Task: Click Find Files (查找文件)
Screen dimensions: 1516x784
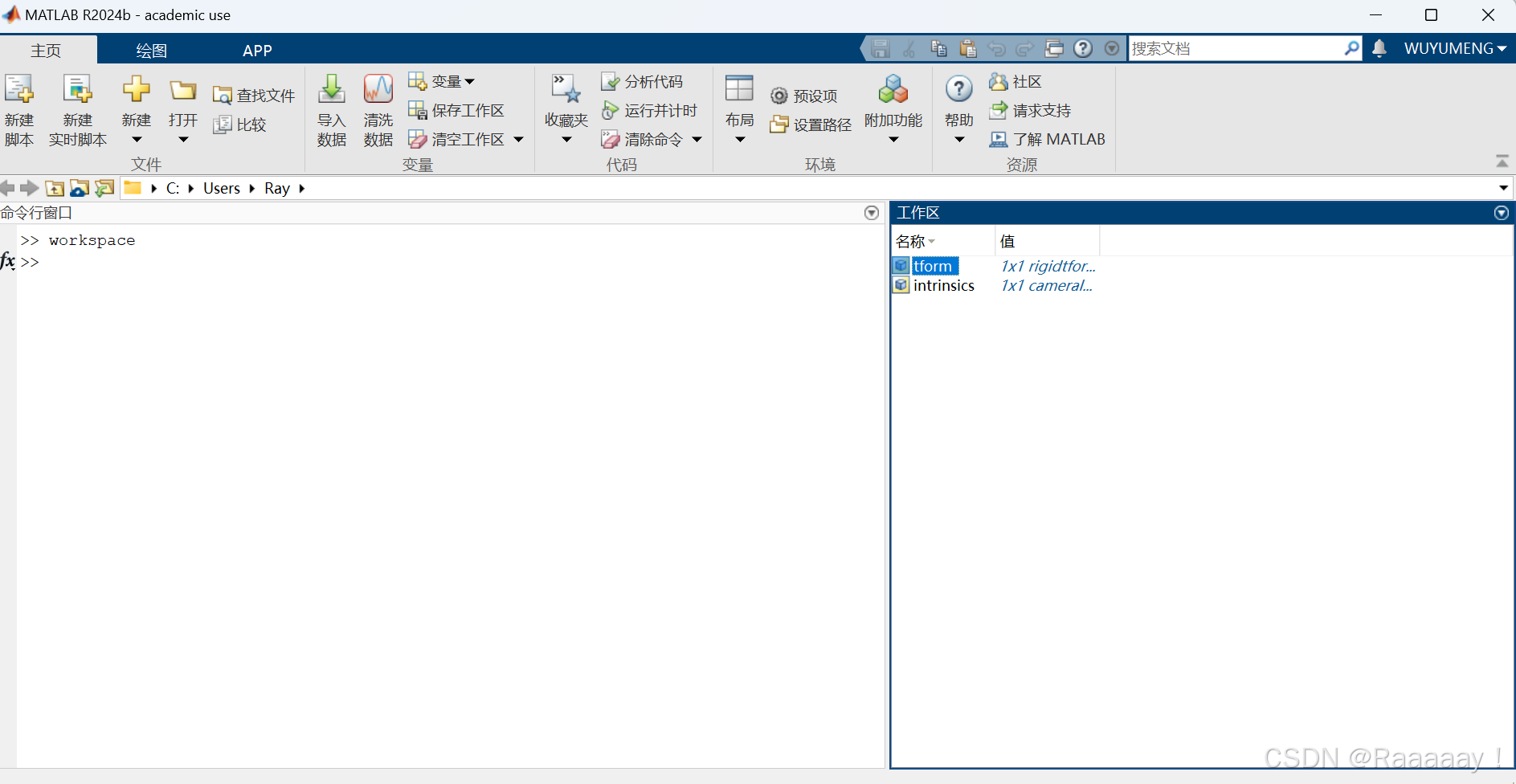Action: click(254, 96)
